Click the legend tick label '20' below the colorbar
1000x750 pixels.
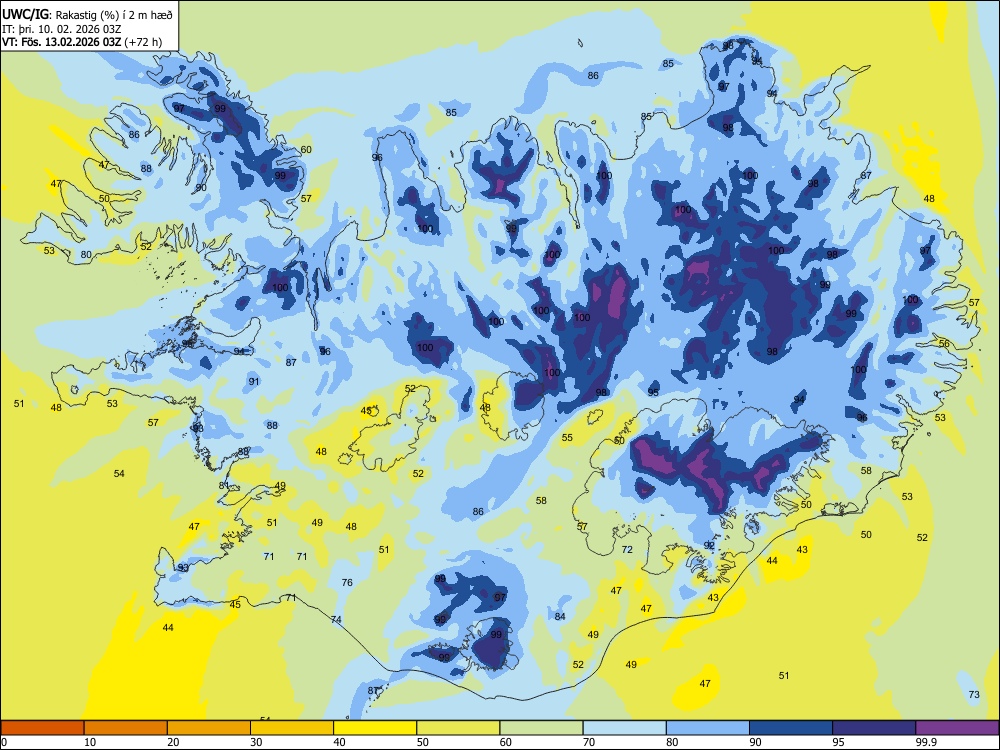coord(173,742)
